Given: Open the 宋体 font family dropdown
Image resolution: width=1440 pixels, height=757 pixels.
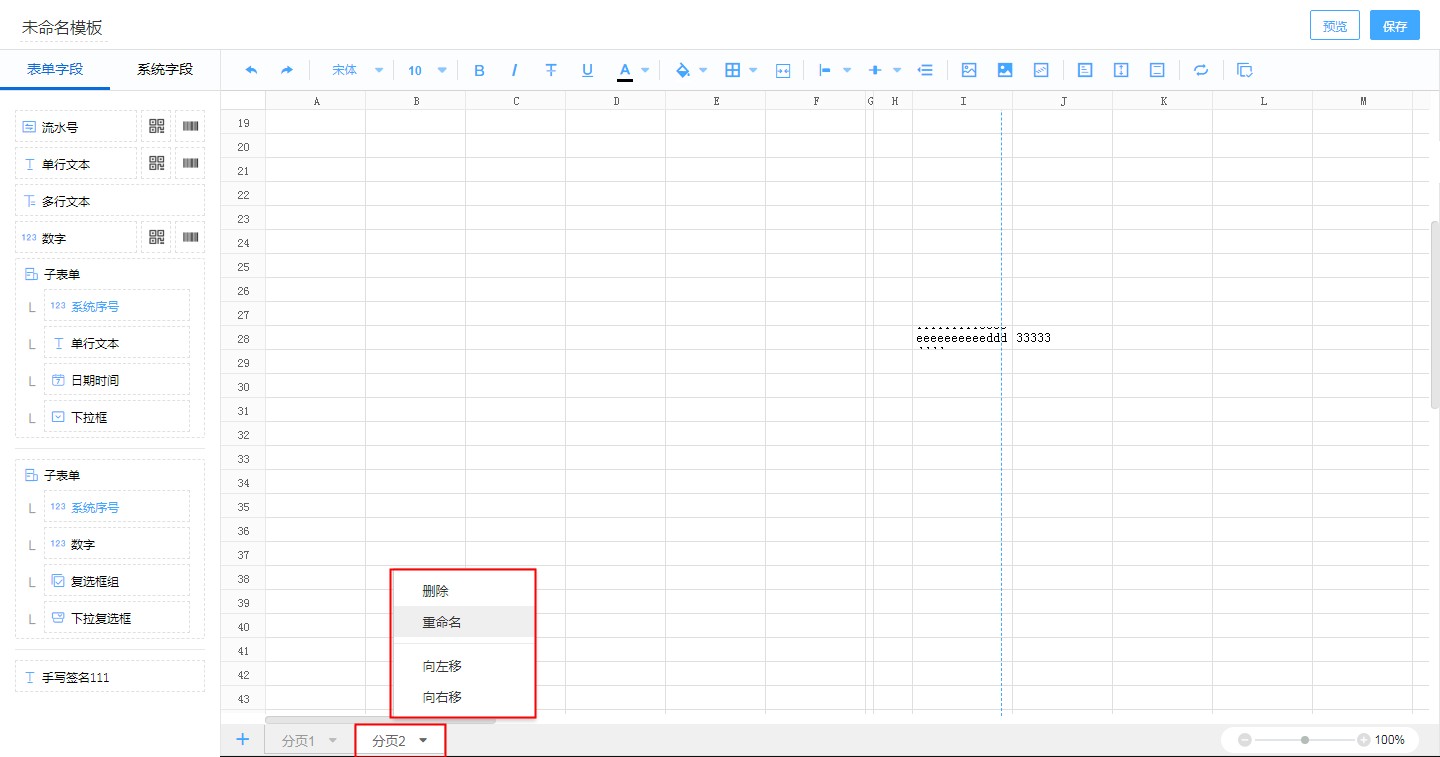Looking at the screenshot, I should click(x=357, y=70).
